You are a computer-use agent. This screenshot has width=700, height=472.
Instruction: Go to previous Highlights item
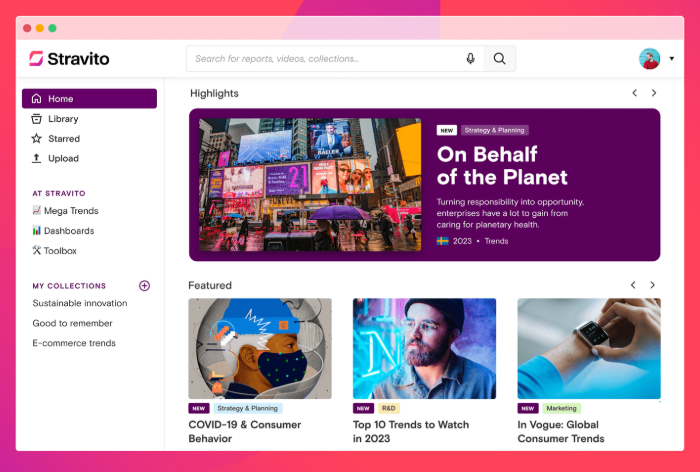click(x=634, y=93)
